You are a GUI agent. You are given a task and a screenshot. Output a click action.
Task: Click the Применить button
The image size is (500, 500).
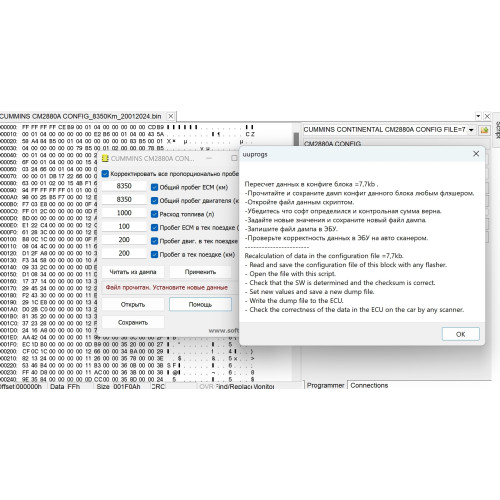[200, 272]
